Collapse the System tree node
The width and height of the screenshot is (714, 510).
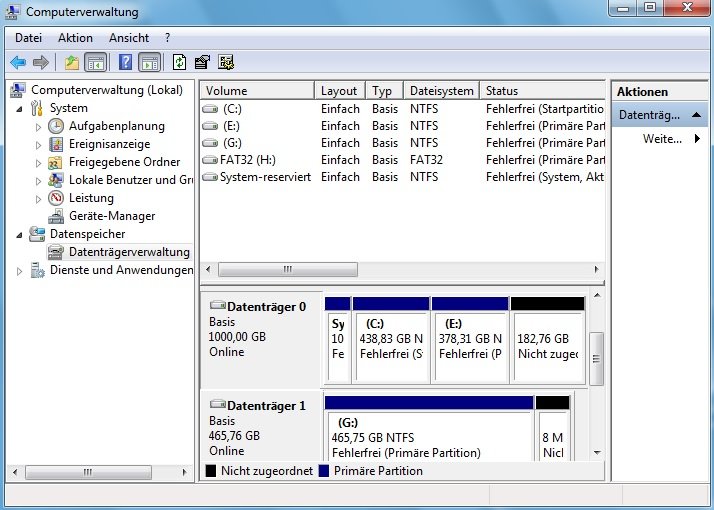click(x=20, y=109)
